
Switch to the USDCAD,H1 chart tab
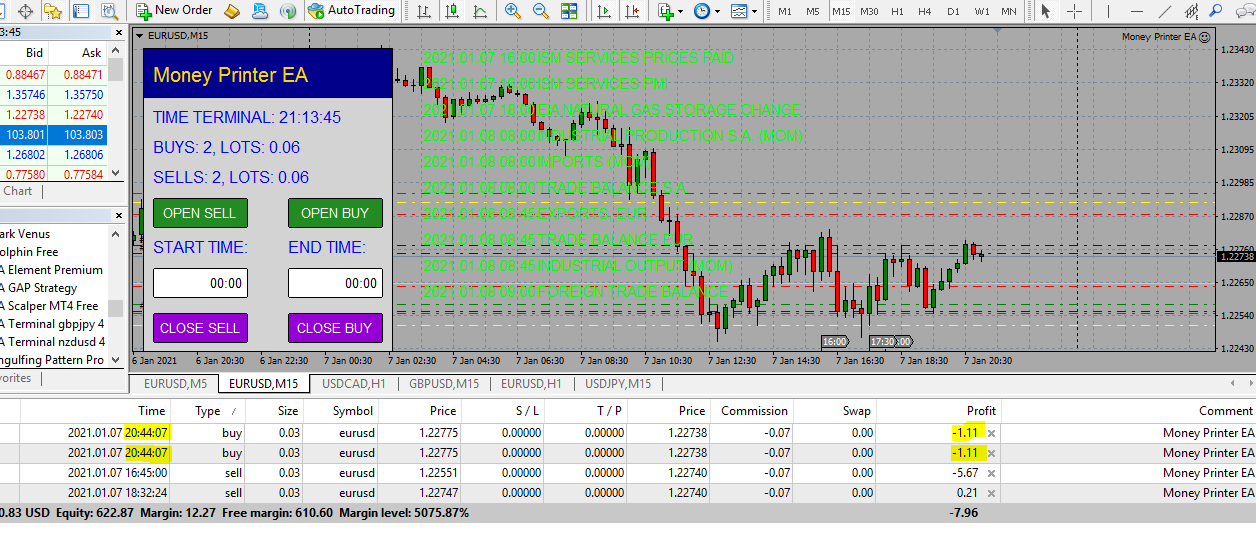(x=354, y=384)
